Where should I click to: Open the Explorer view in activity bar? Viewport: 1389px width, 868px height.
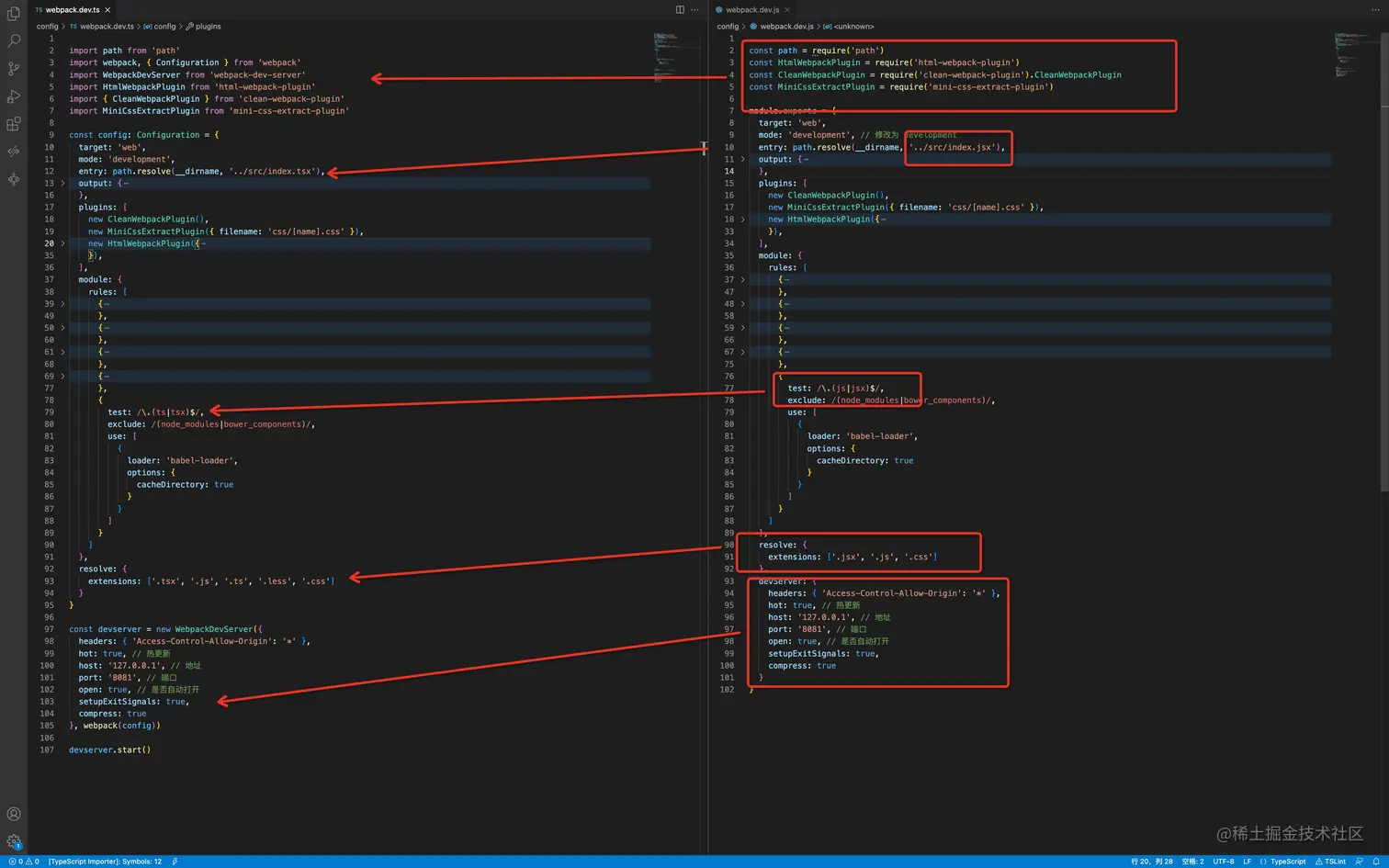(14, 14)
